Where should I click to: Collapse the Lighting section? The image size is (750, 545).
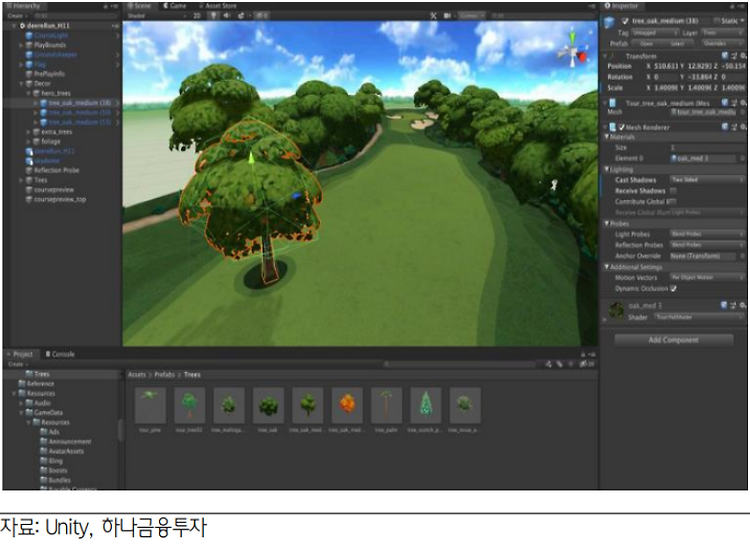pos(606,170)
